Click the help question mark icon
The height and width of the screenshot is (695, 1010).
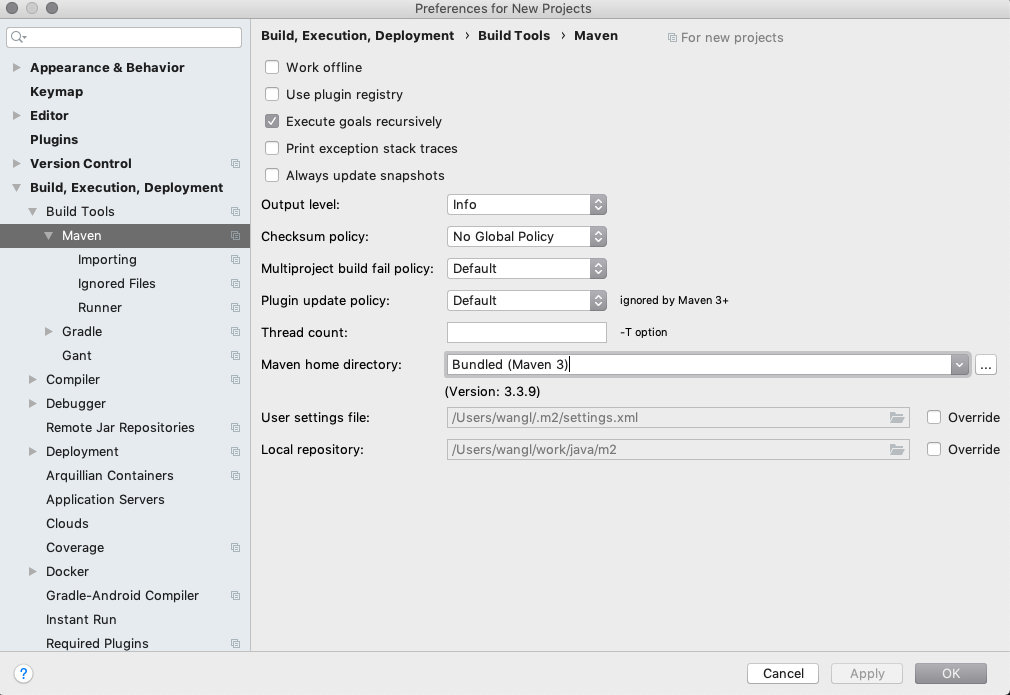[24, 673]
